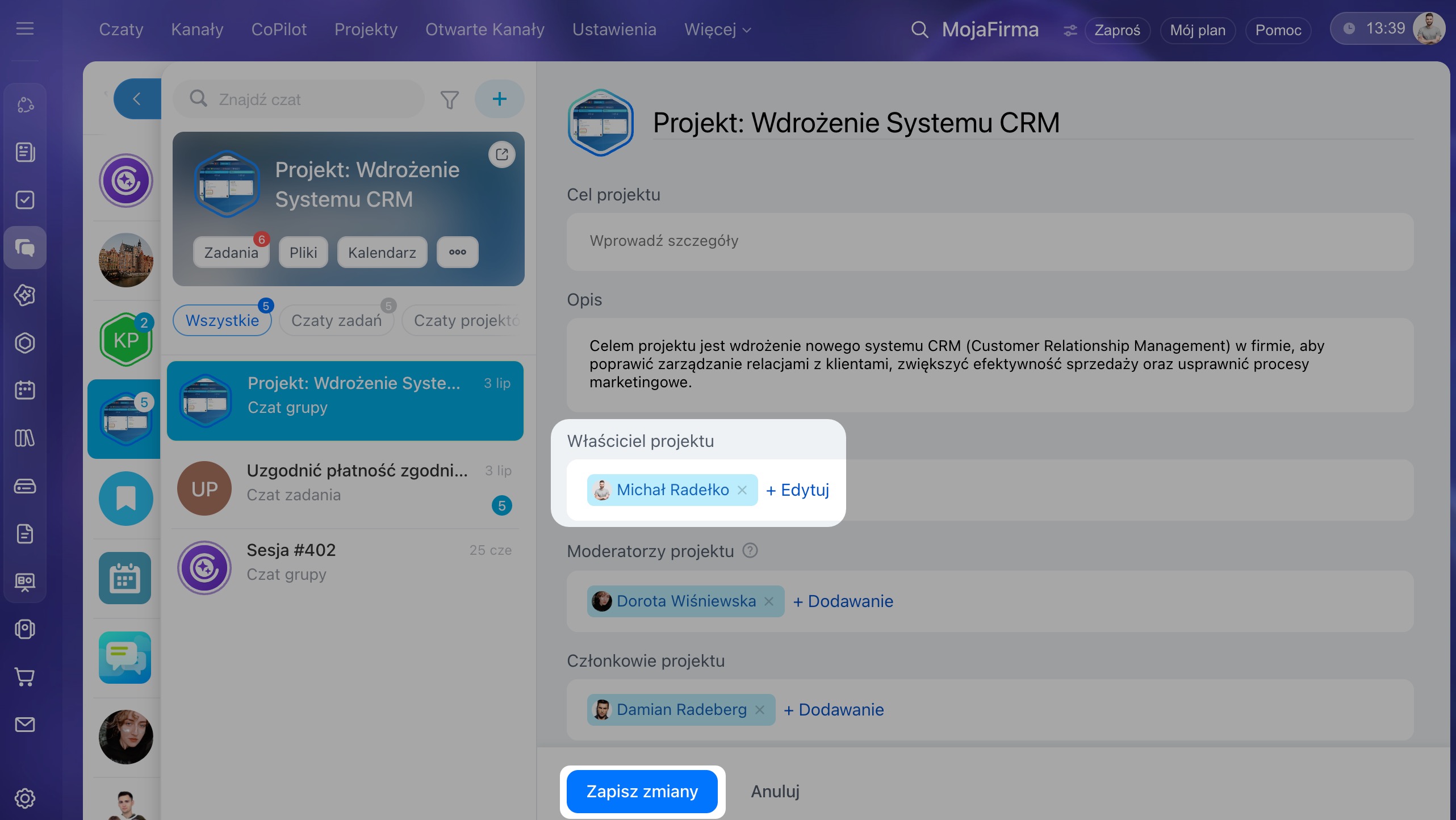Open the chat filter funnel icon
The width and height of the screenshot is (1456, 820).
tap(449, 99)
